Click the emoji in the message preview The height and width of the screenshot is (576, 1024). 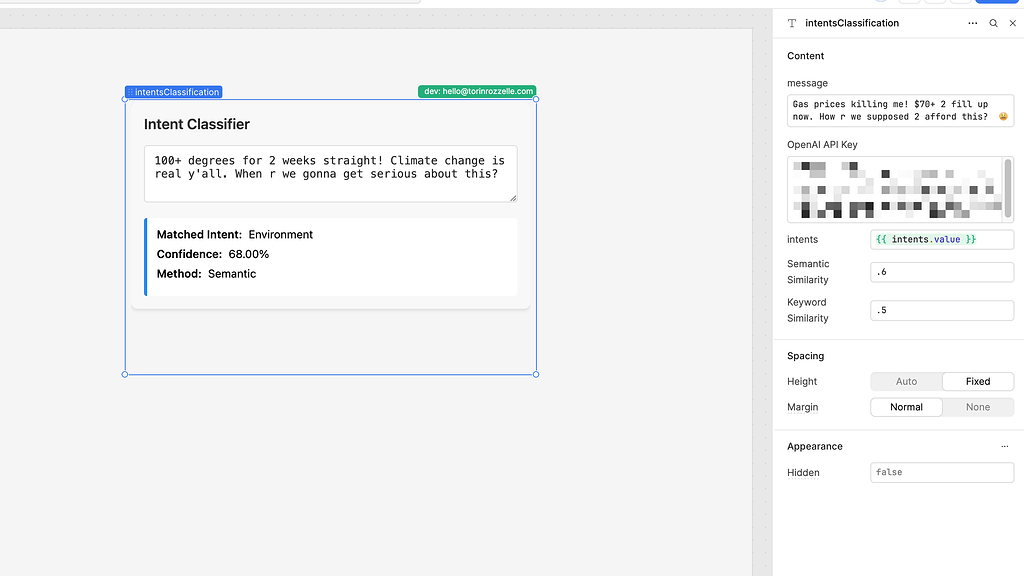click(1002, 115)
